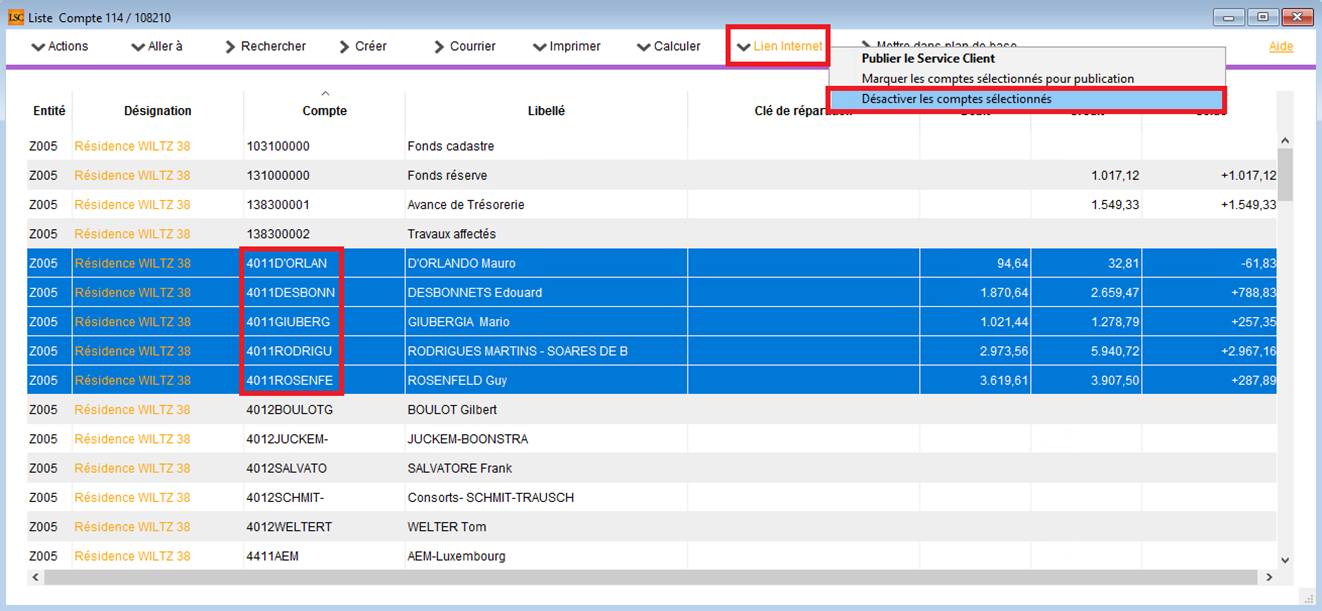Screen dimensions: 1322x611
Task: Select account 4012BOULOTG
Action: (x=290, y=410)
